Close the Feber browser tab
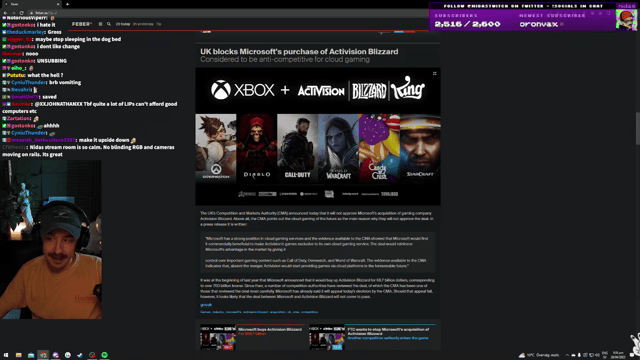The height and width of the screenshot is (360, 640). click(58, 4)
